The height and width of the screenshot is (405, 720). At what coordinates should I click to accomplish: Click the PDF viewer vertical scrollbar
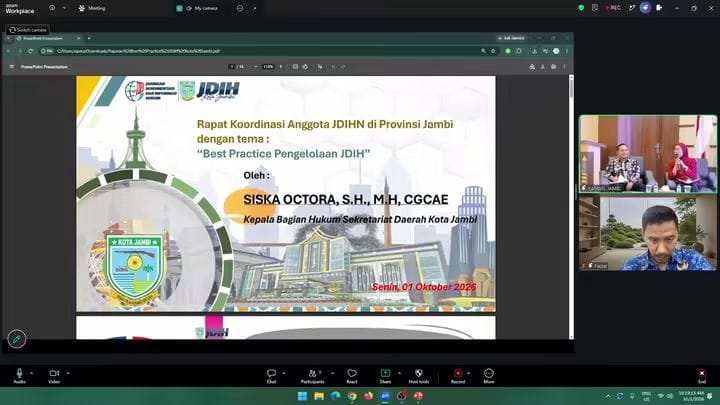(x=571, y=87)
